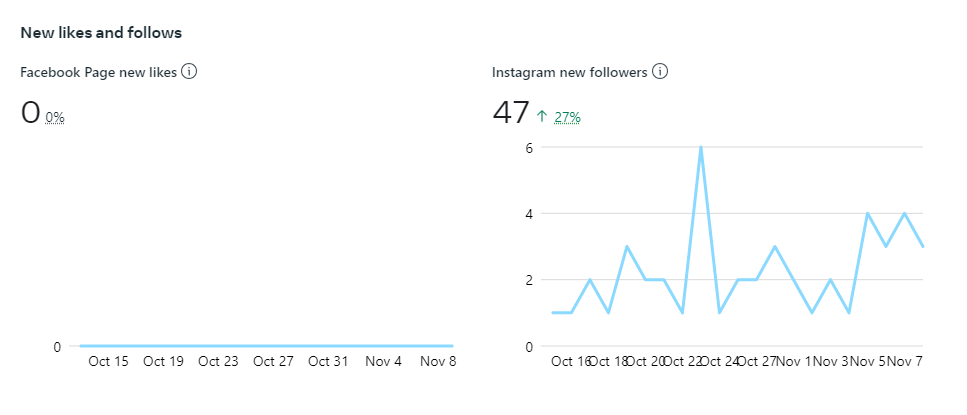967x415 pixels.
Task: Select Nov 8 on Facebook chart axis
Action: tap(437, 361)
